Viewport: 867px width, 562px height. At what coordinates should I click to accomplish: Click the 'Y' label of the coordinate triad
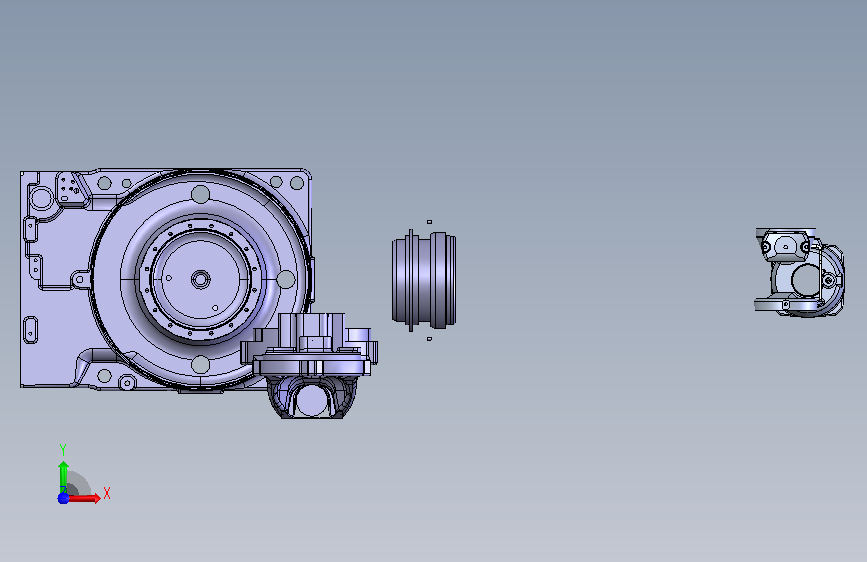coord(63,450)
